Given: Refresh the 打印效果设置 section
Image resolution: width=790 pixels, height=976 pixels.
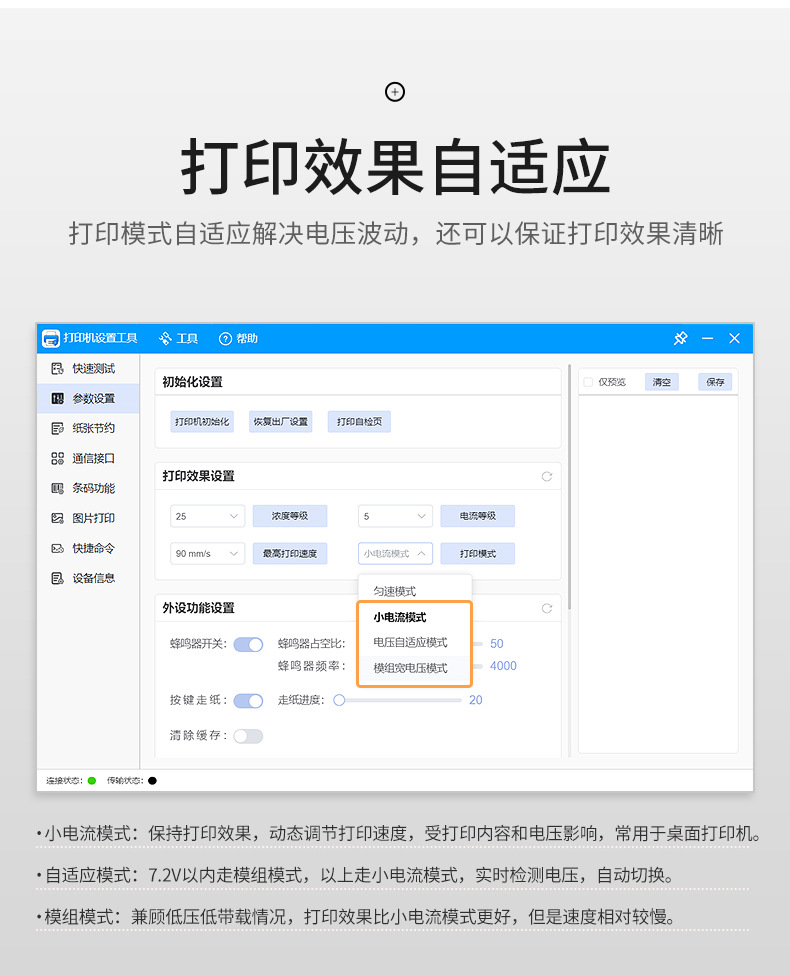Looking at the screenshot, I should (547, 476).
